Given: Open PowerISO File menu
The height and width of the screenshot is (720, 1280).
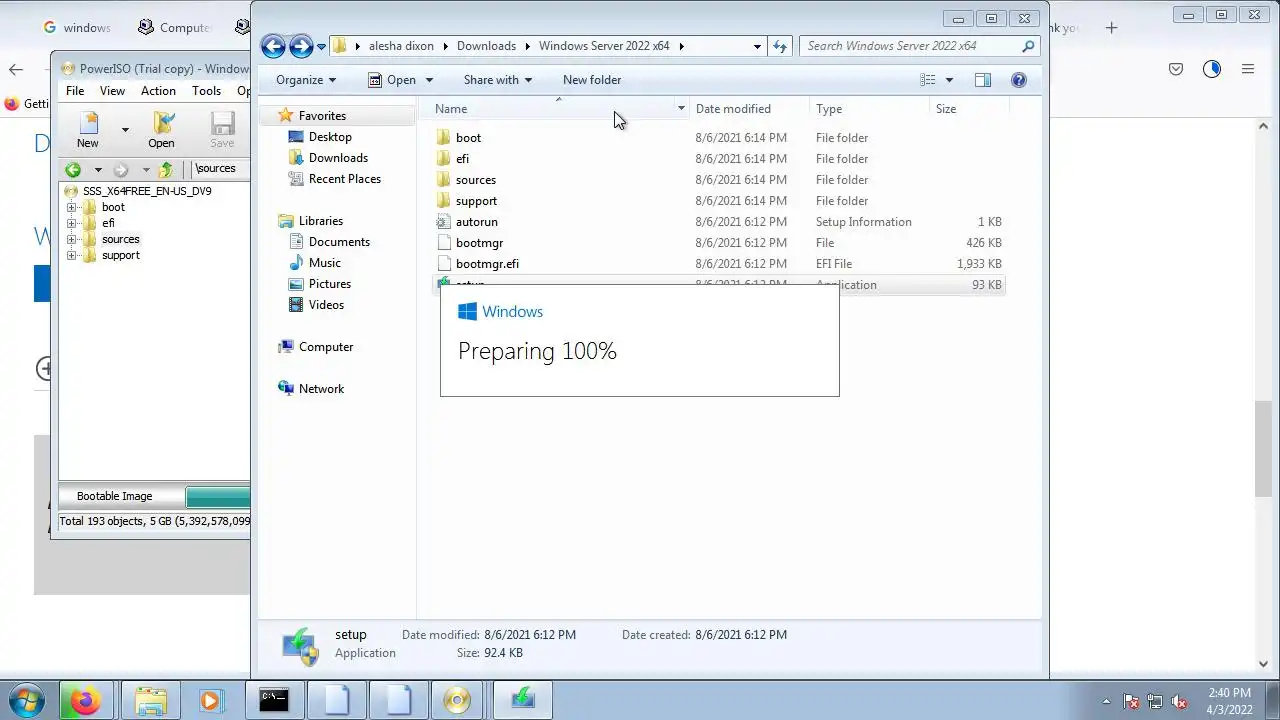Looking at the screenshot, I should [x=75, y=91].
